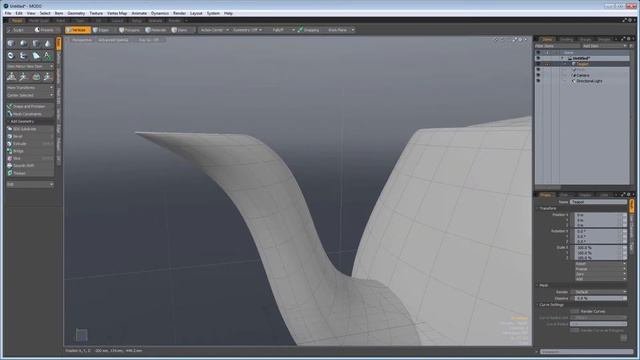The image size is (640, 360).
Task: Switch to the Shading tab in item panel
Action: (566, 39)
